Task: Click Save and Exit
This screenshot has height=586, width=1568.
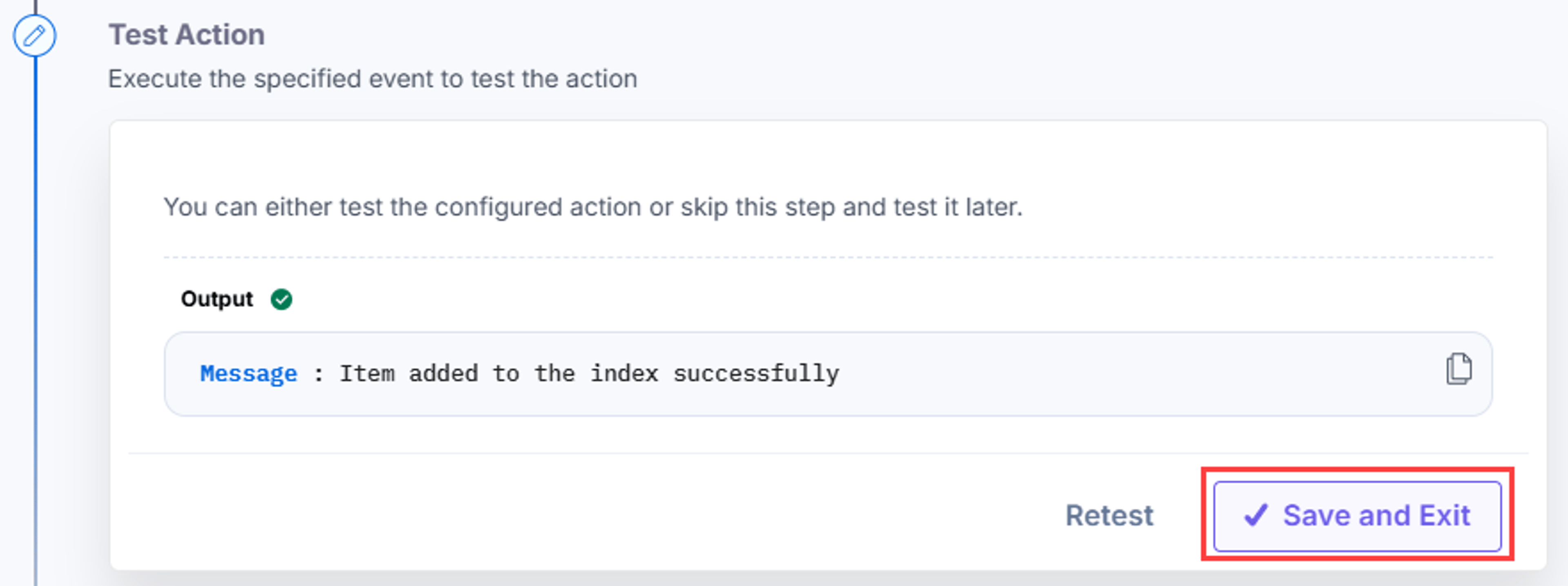Action: pos(1357,516)
